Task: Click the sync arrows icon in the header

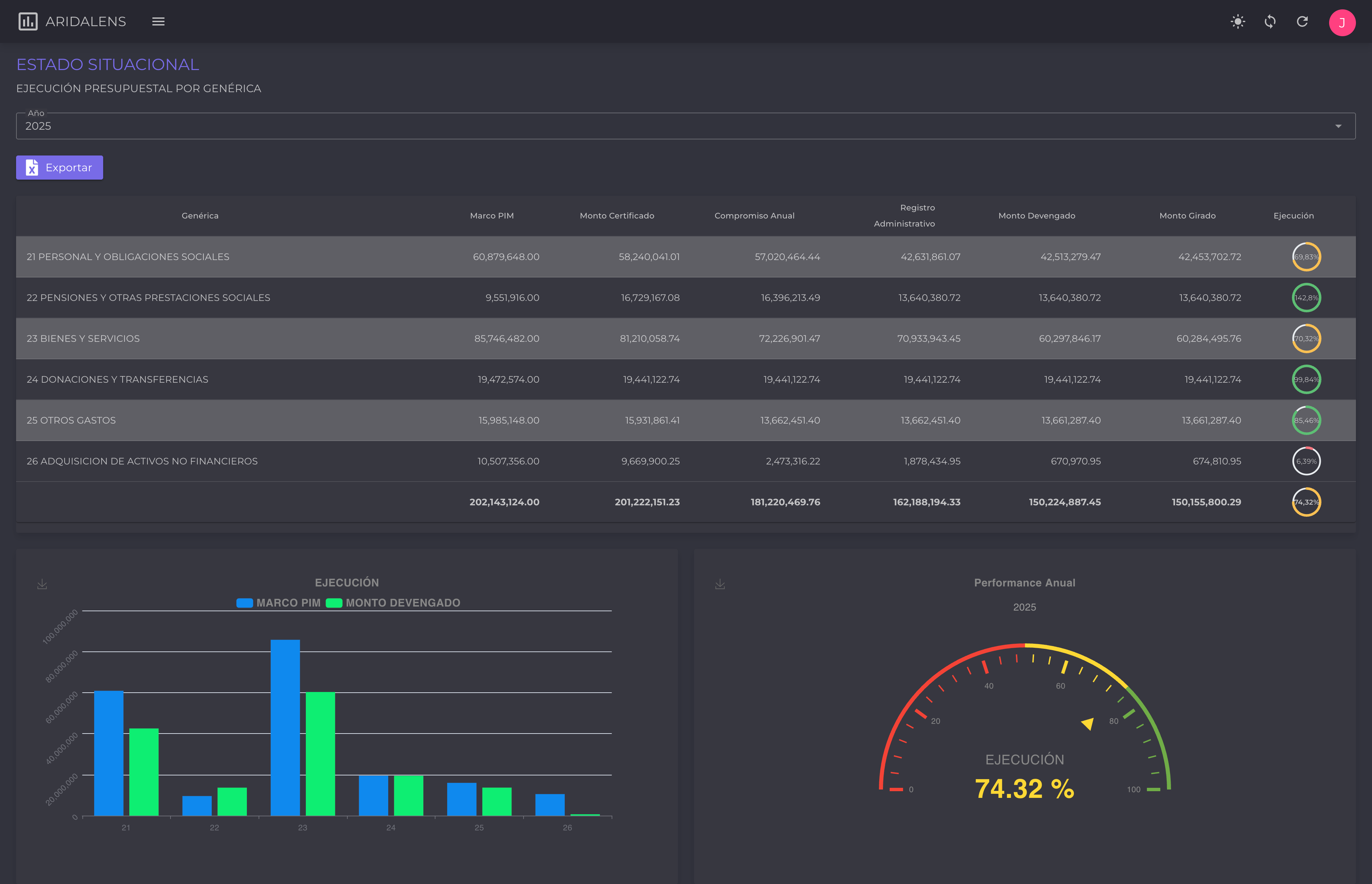Action: point(1270,22)
